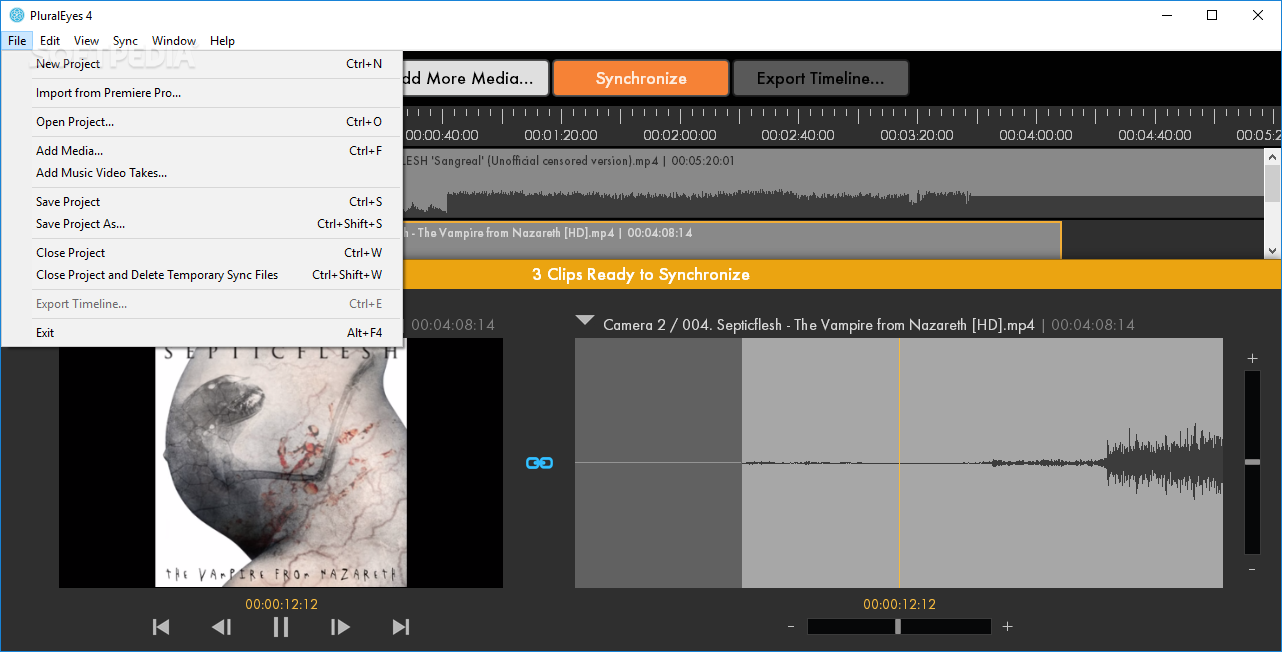Choose Add Music Video Takes
1282x652 pixels.
tap(202, 173)
